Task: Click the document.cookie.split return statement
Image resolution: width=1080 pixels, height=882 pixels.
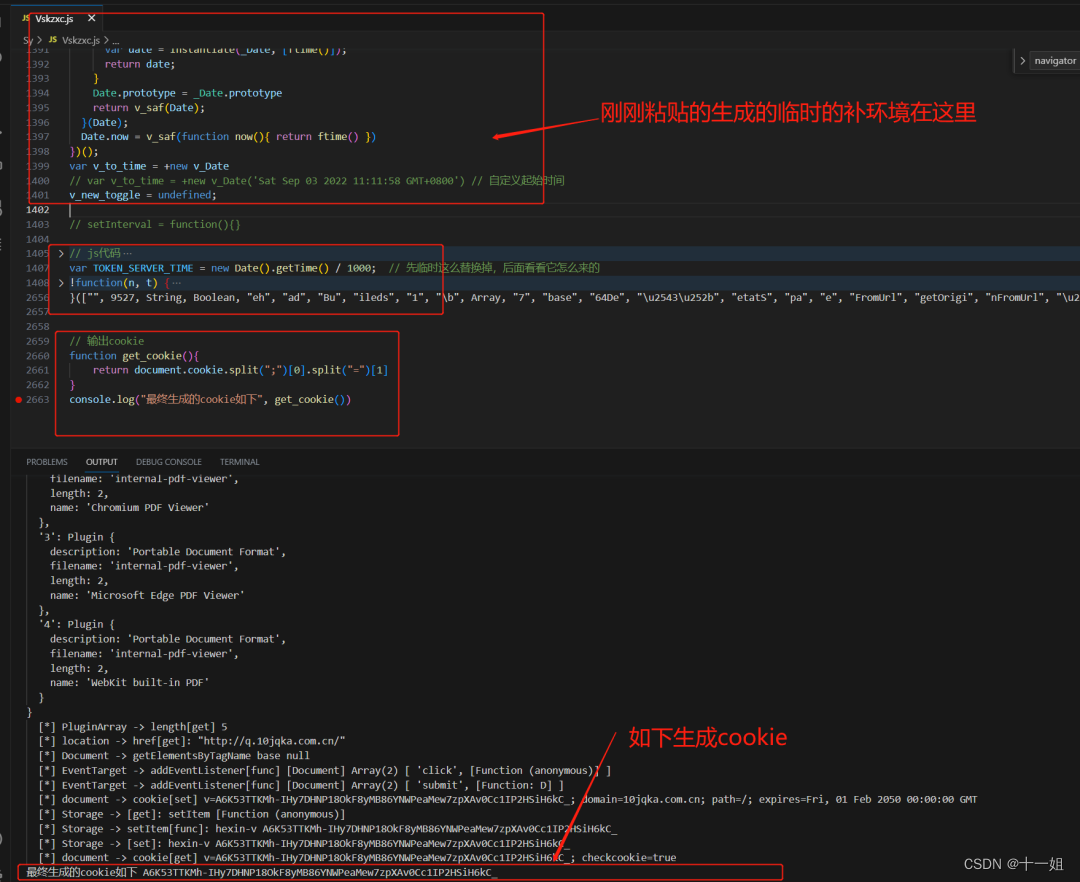Action: [x=240, y=370]
